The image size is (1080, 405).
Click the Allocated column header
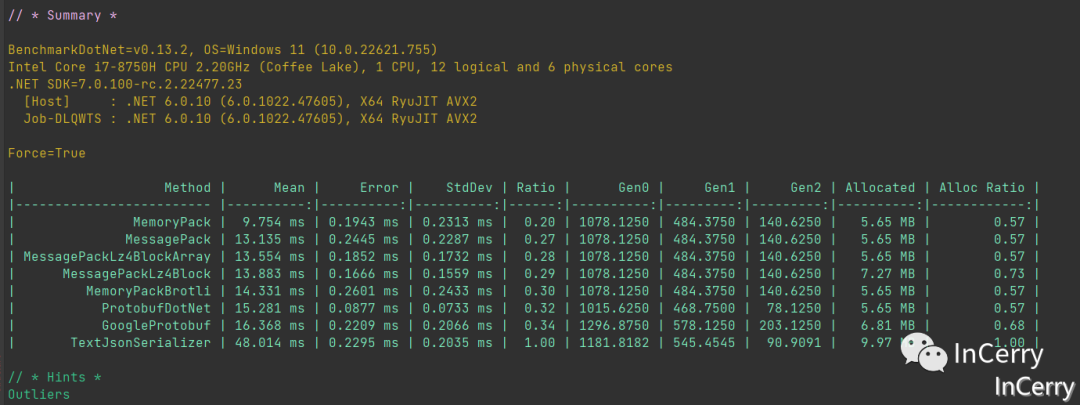click(x=880, y=188)
